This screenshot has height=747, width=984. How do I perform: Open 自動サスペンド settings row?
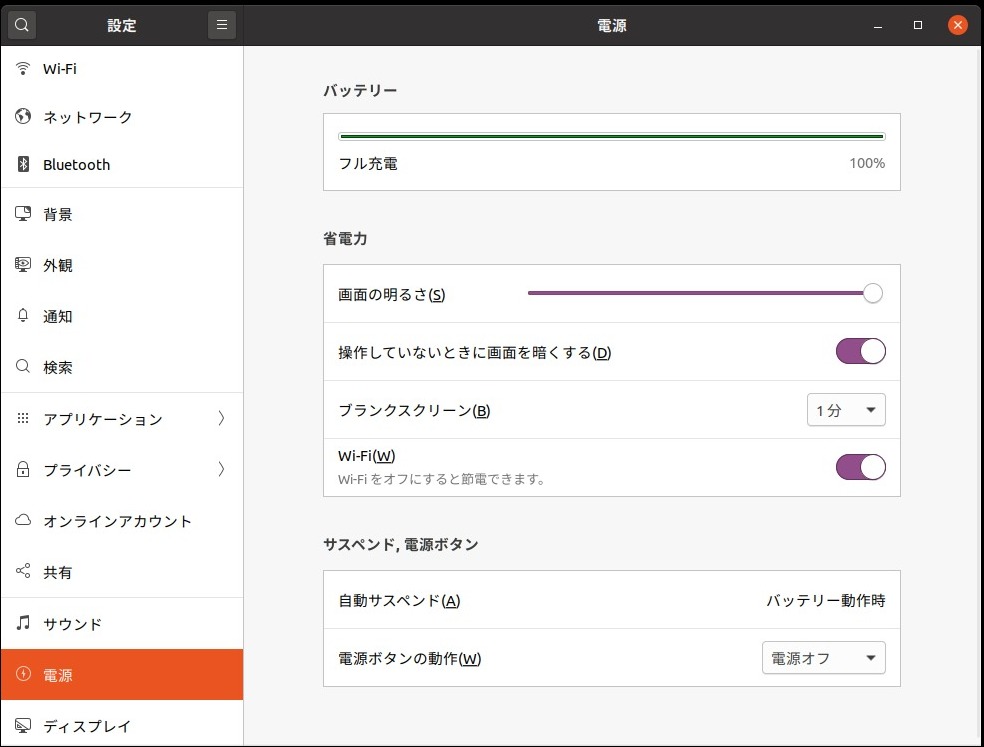(611, 601)
